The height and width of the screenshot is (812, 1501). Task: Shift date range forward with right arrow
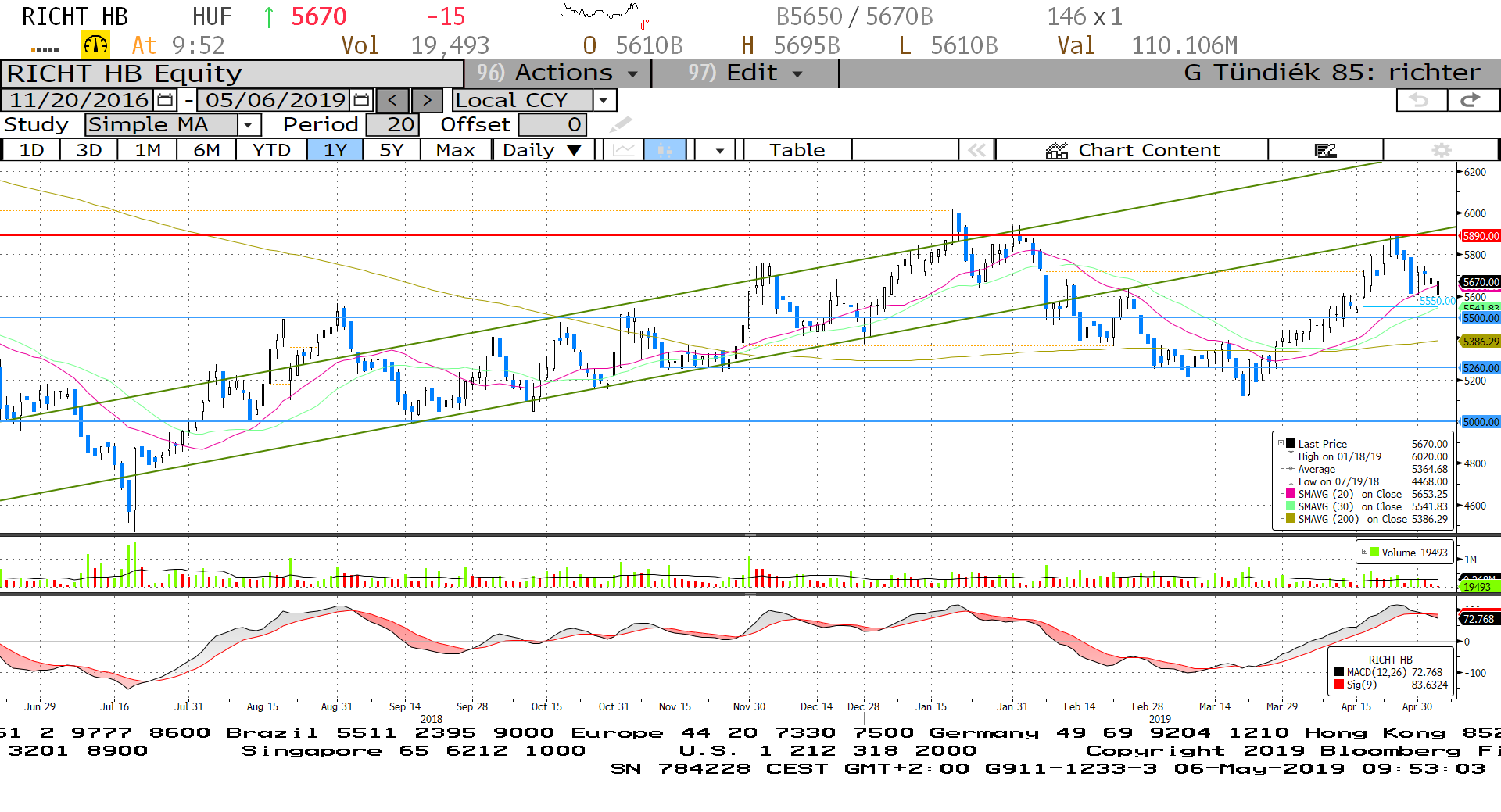427,100
